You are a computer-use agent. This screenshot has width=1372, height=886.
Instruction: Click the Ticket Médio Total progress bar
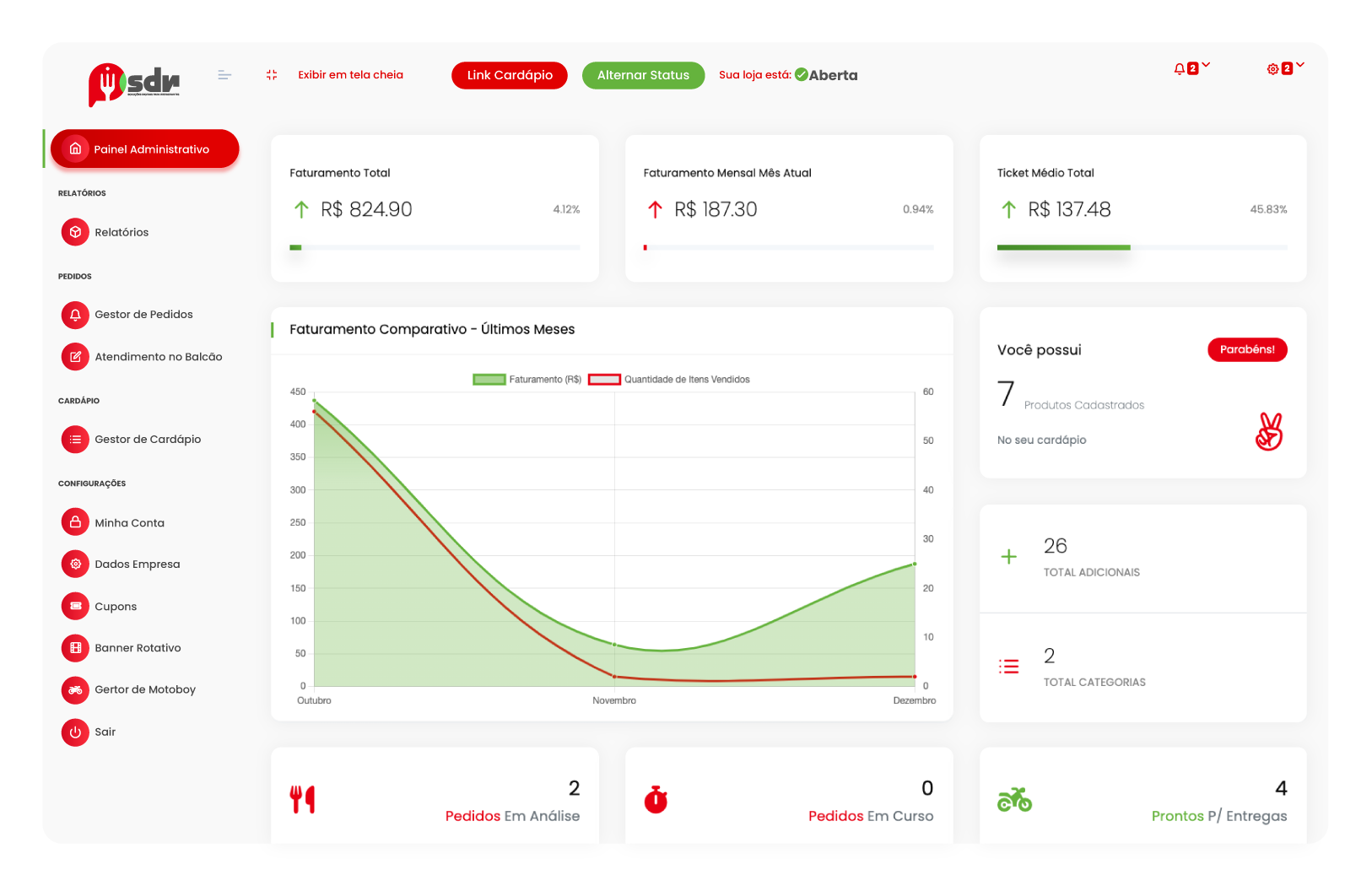click(1142, 247)
